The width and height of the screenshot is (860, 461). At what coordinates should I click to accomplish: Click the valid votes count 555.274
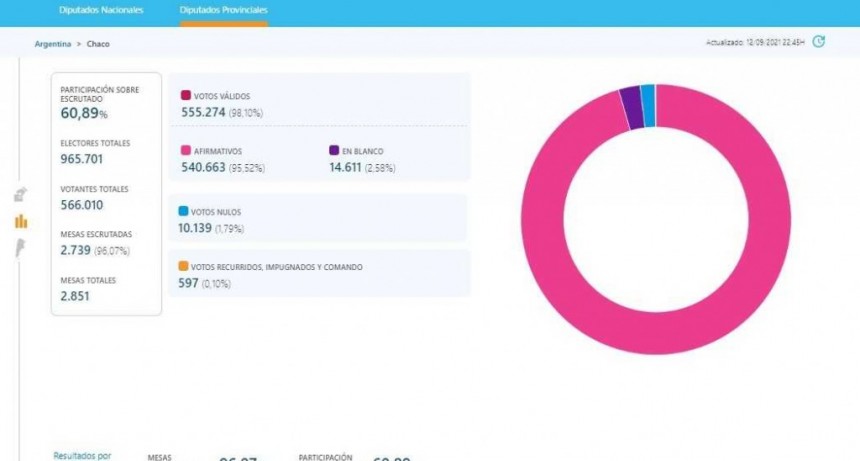[x=203, y=112]
